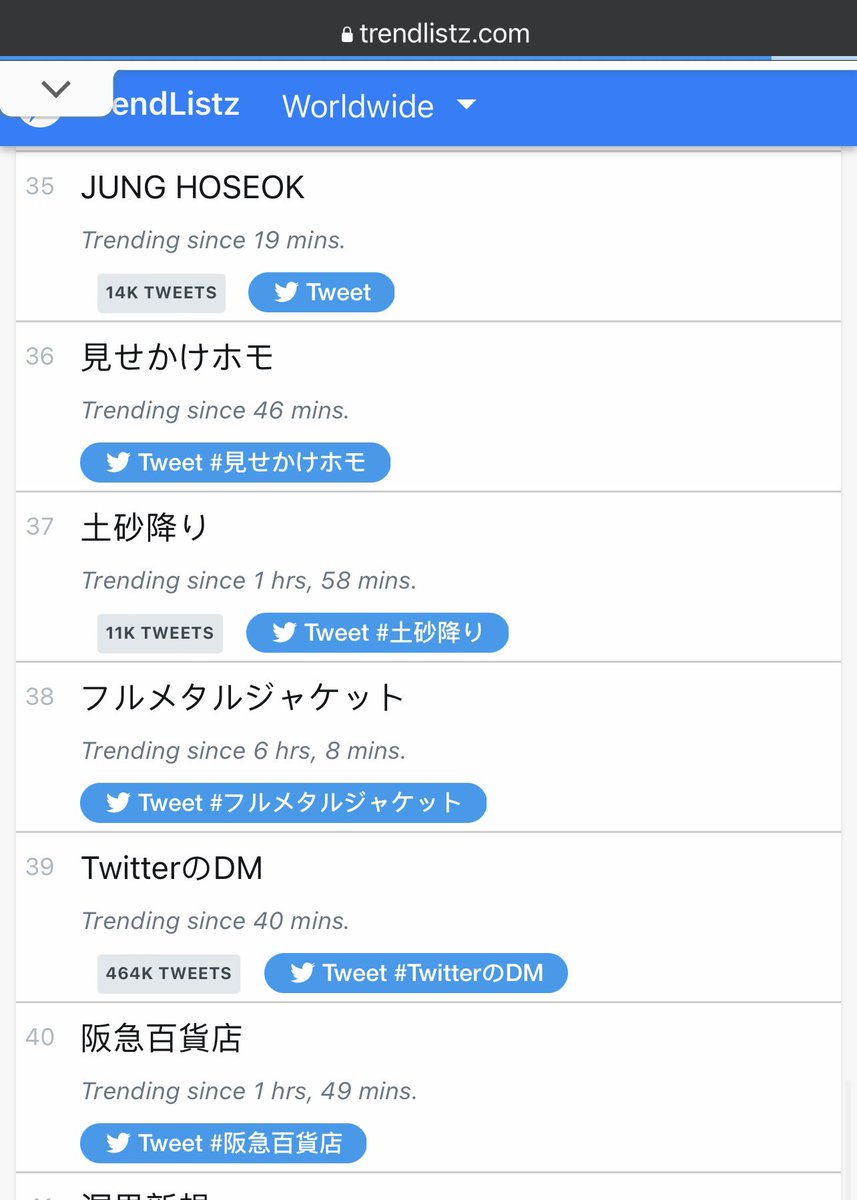Open the 阪急百貨店 trend title

coord(161,1038)
